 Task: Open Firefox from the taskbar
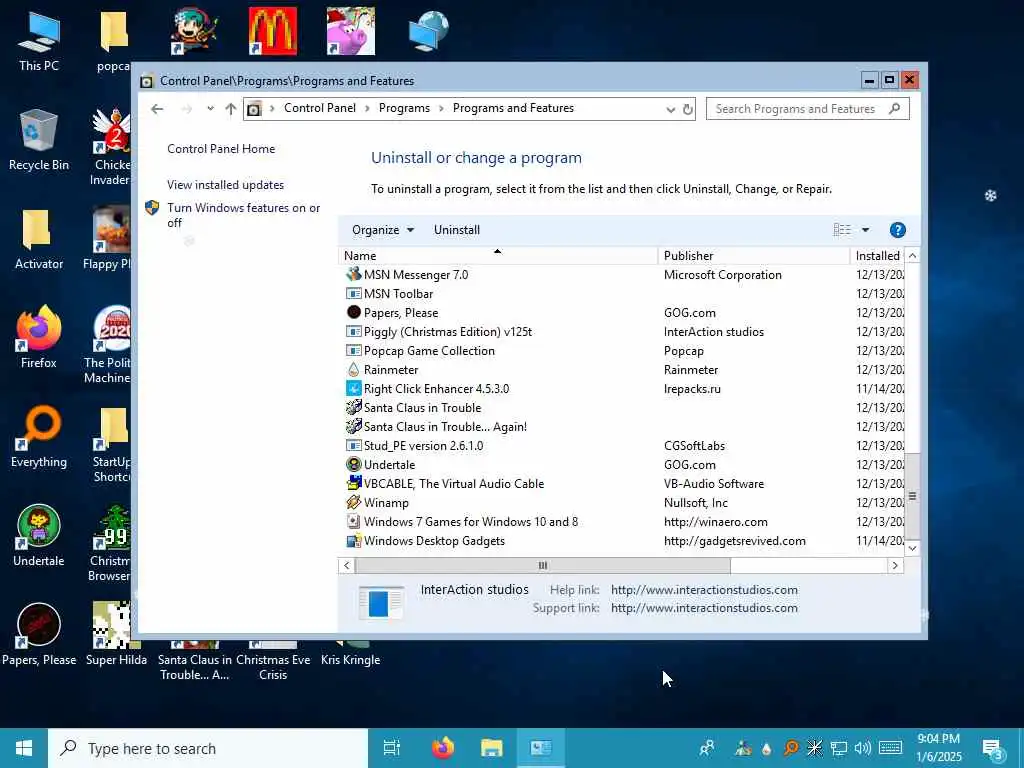point(443,748)
